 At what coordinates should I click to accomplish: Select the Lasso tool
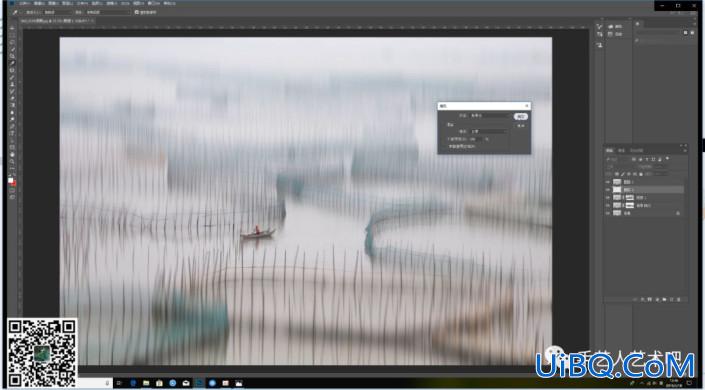pos(13,42)
